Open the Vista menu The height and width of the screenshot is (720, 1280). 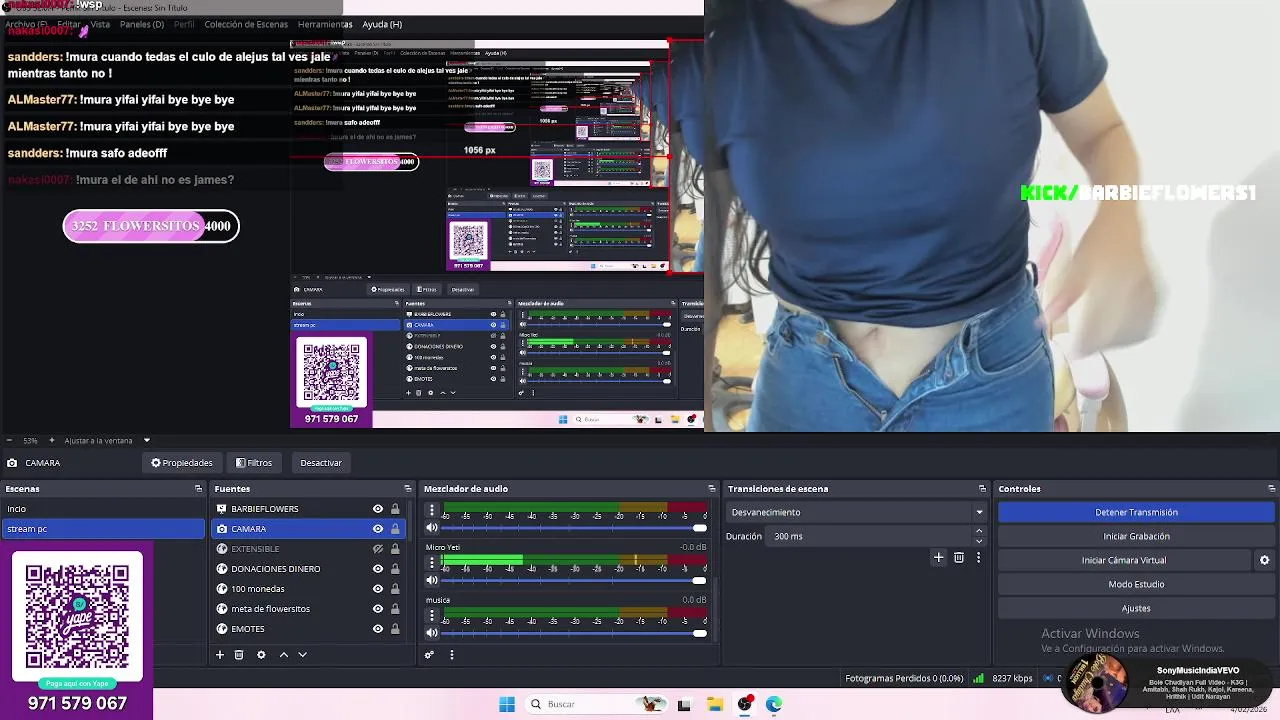pyautogui.click(x=100, y=24)
